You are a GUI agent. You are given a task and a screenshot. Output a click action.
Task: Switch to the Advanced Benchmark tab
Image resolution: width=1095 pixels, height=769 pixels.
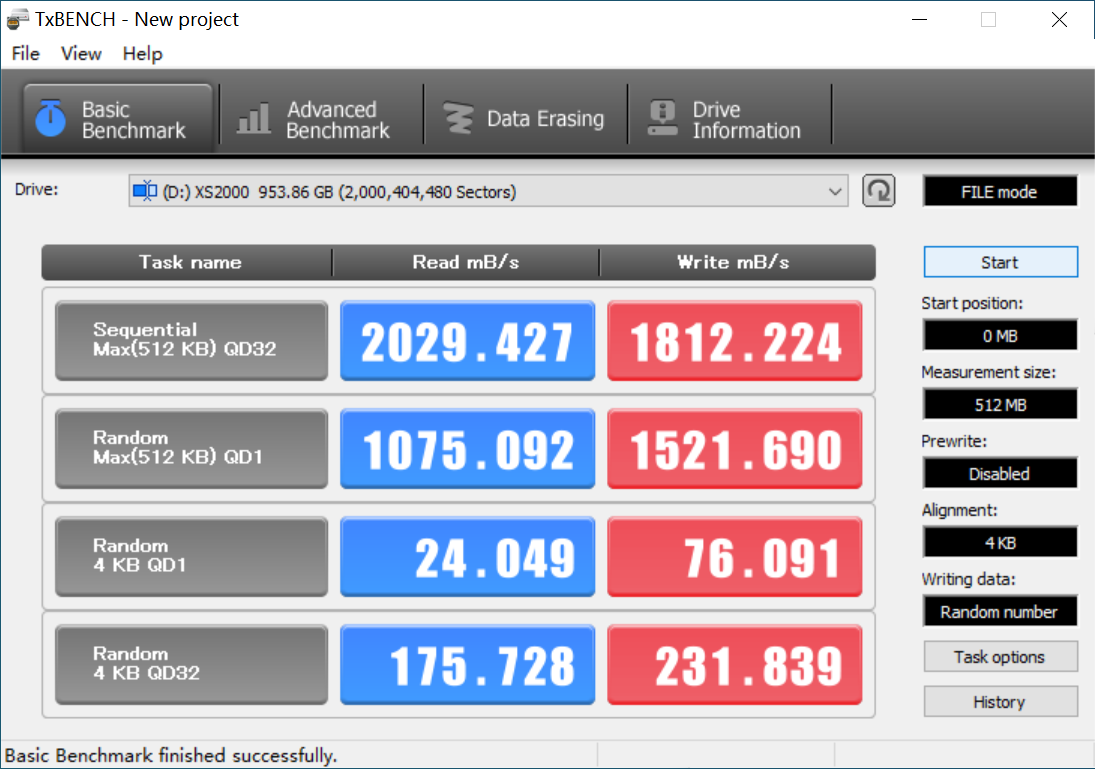coord(320,116)
